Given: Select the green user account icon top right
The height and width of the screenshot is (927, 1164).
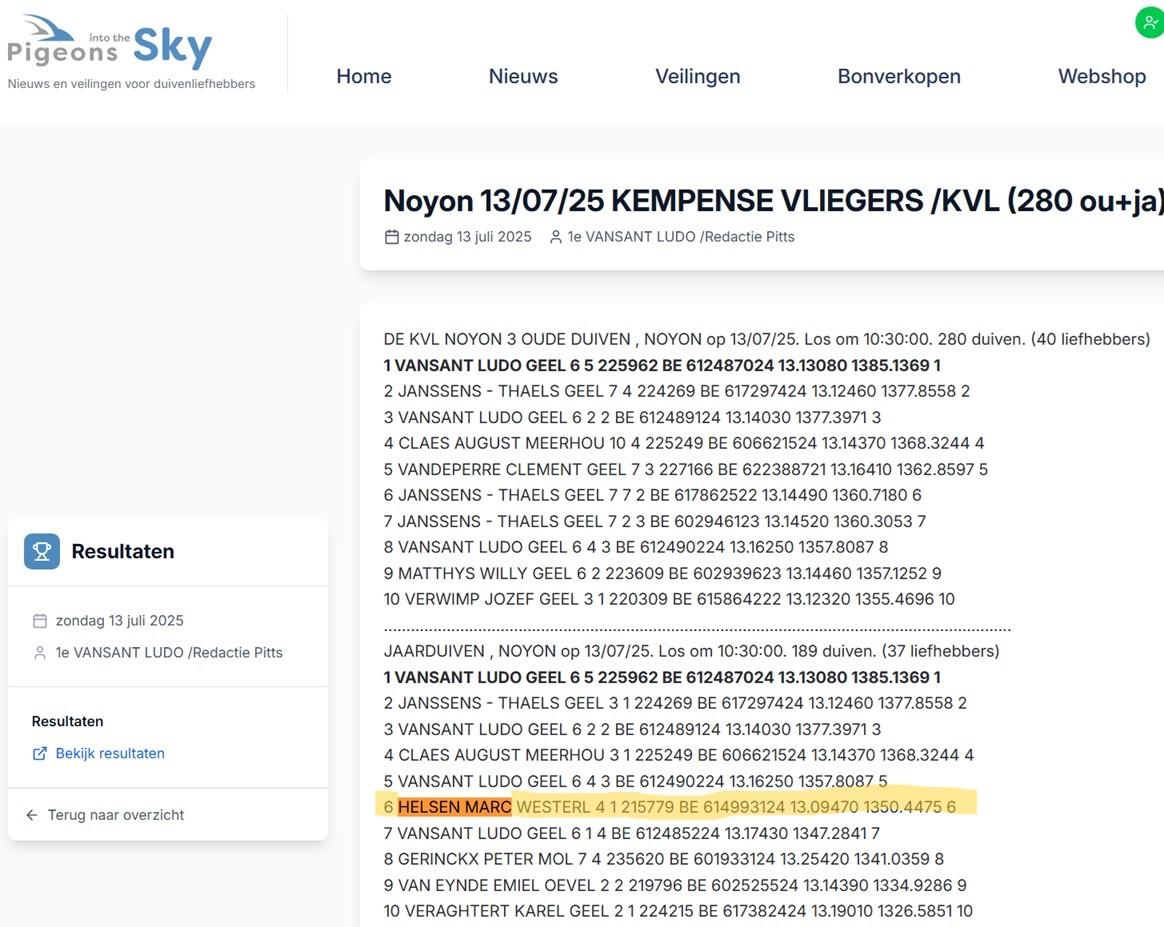Looking at the screenshot, I should 1148,20.
